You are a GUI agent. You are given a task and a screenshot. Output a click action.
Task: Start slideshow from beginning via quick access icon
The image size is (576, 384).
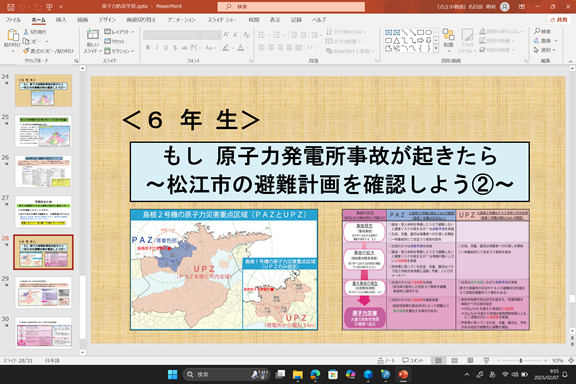click(49, 7)
